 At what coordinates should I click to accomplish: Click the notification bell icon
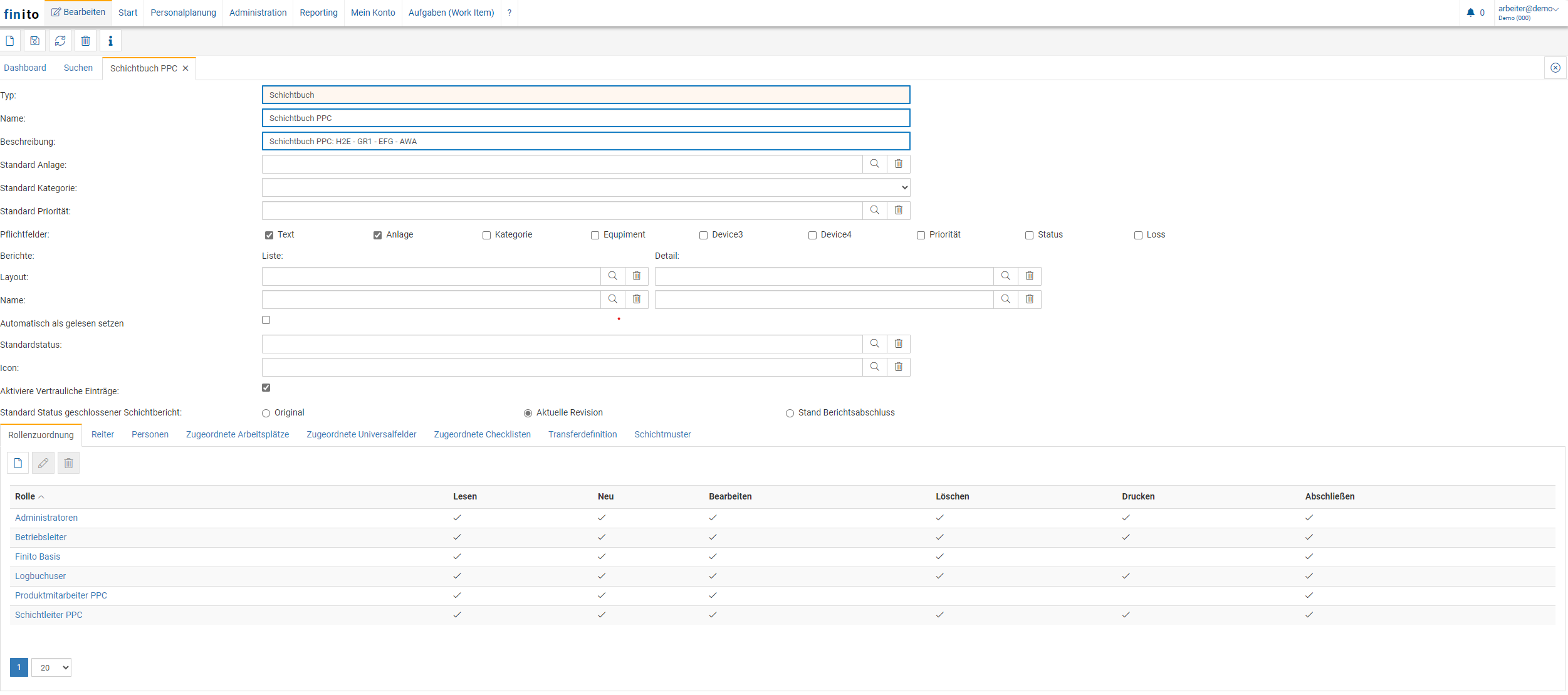(1470, 13)
